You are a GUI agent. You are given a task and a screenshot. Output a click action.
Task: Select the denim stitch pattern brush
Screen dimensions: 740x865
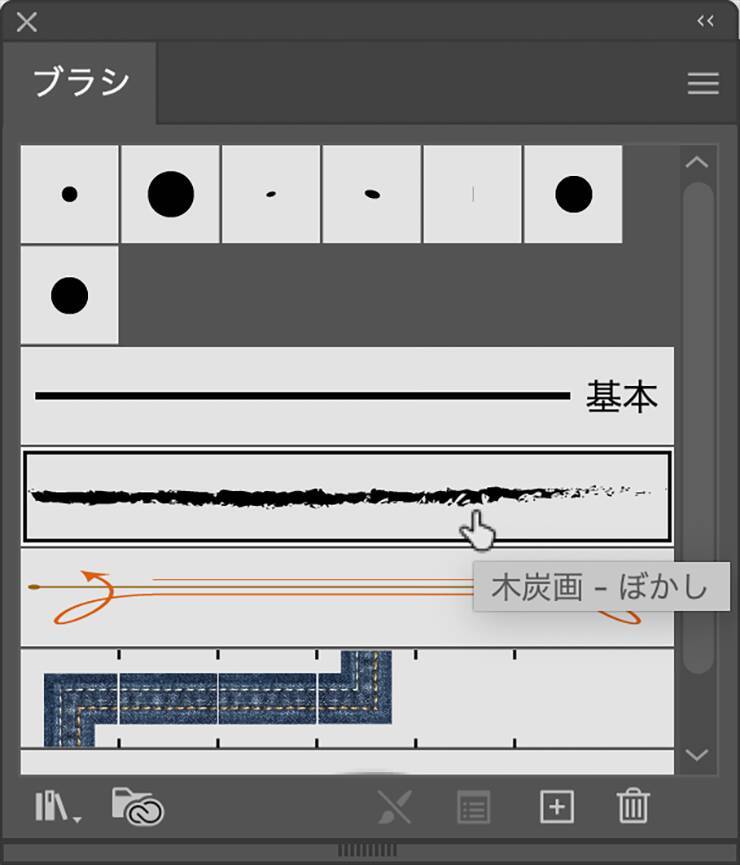click(x=347, y=698)
